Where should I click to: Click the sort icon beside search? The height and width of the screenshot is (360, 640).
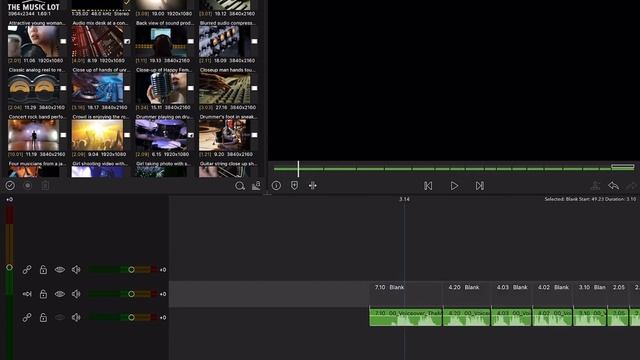pyautogui.click(x=256, y=186)
